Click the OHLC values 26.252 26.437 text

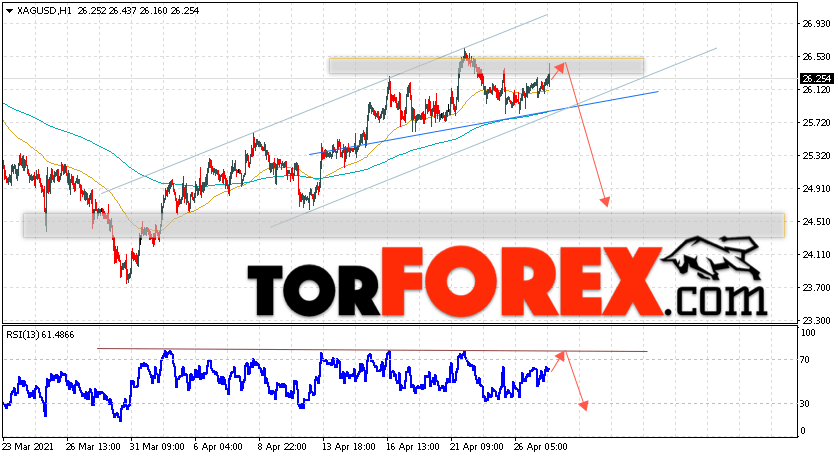(107, 11)
